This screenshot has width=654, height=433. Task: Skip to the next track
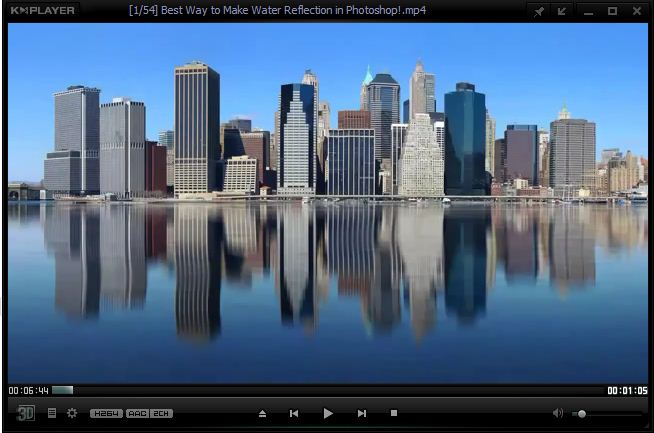[x=362, y=413]
